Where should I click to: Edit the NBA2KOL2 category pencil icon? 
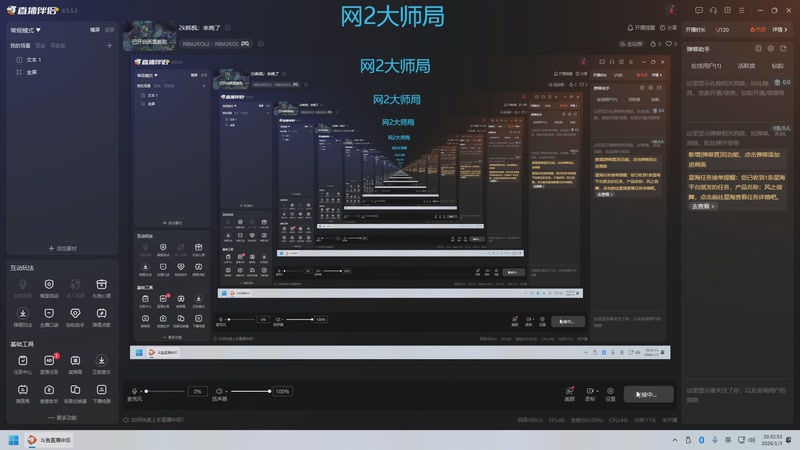click(x=261, y=44)
